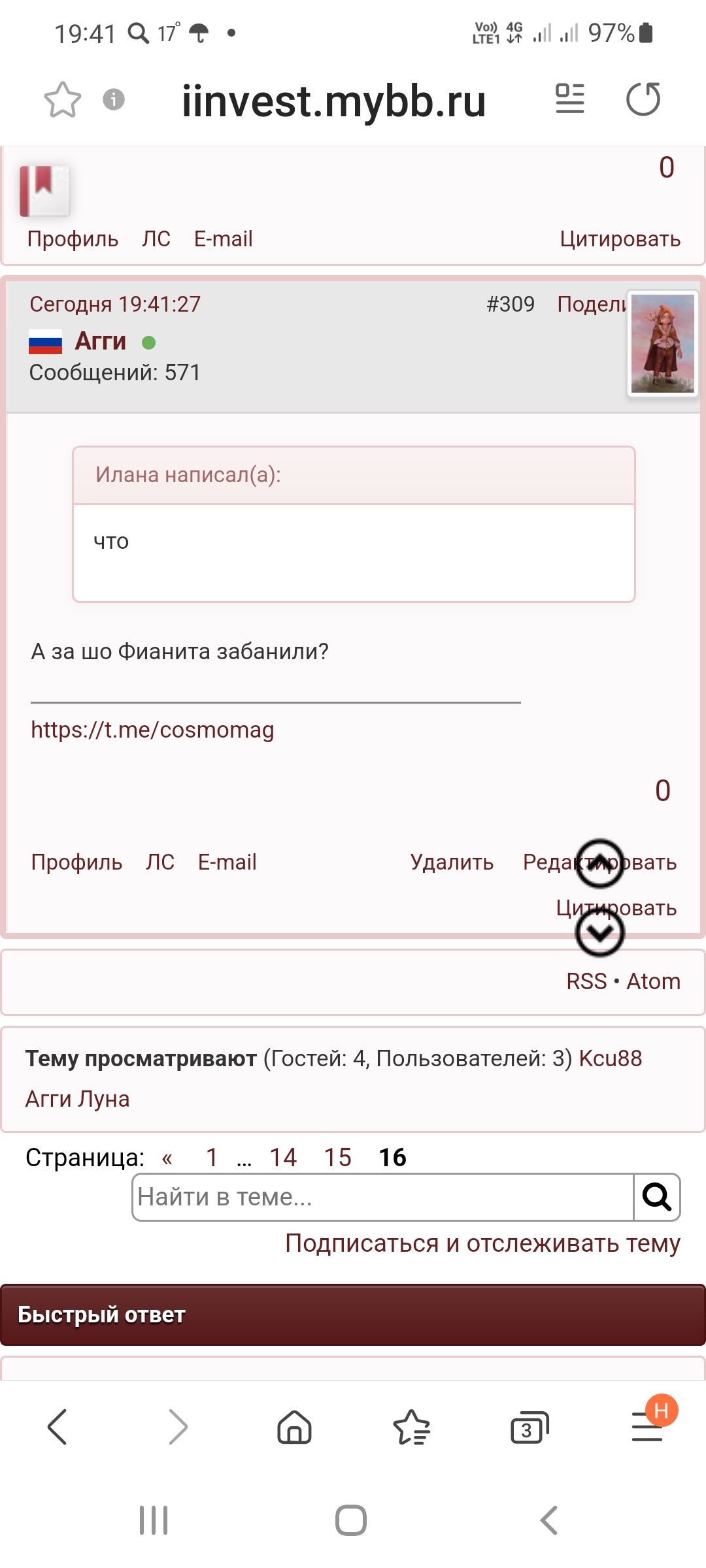Open bookmarks list star icon in bottom bar

click(x=412, y=1427)
